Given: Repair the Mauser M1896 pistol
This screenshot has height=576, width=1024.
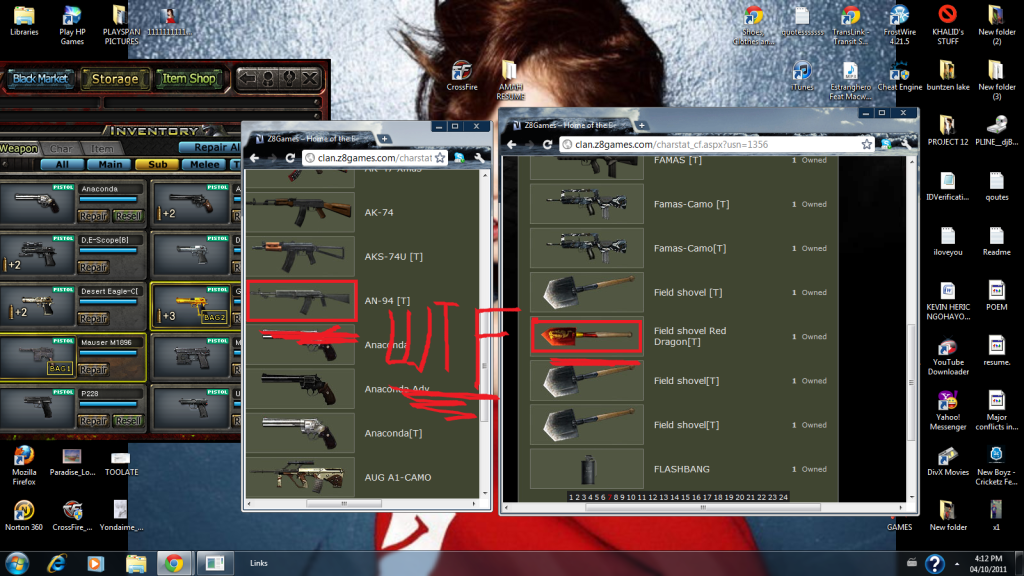Looking at the screenshot, I should 93,371.
